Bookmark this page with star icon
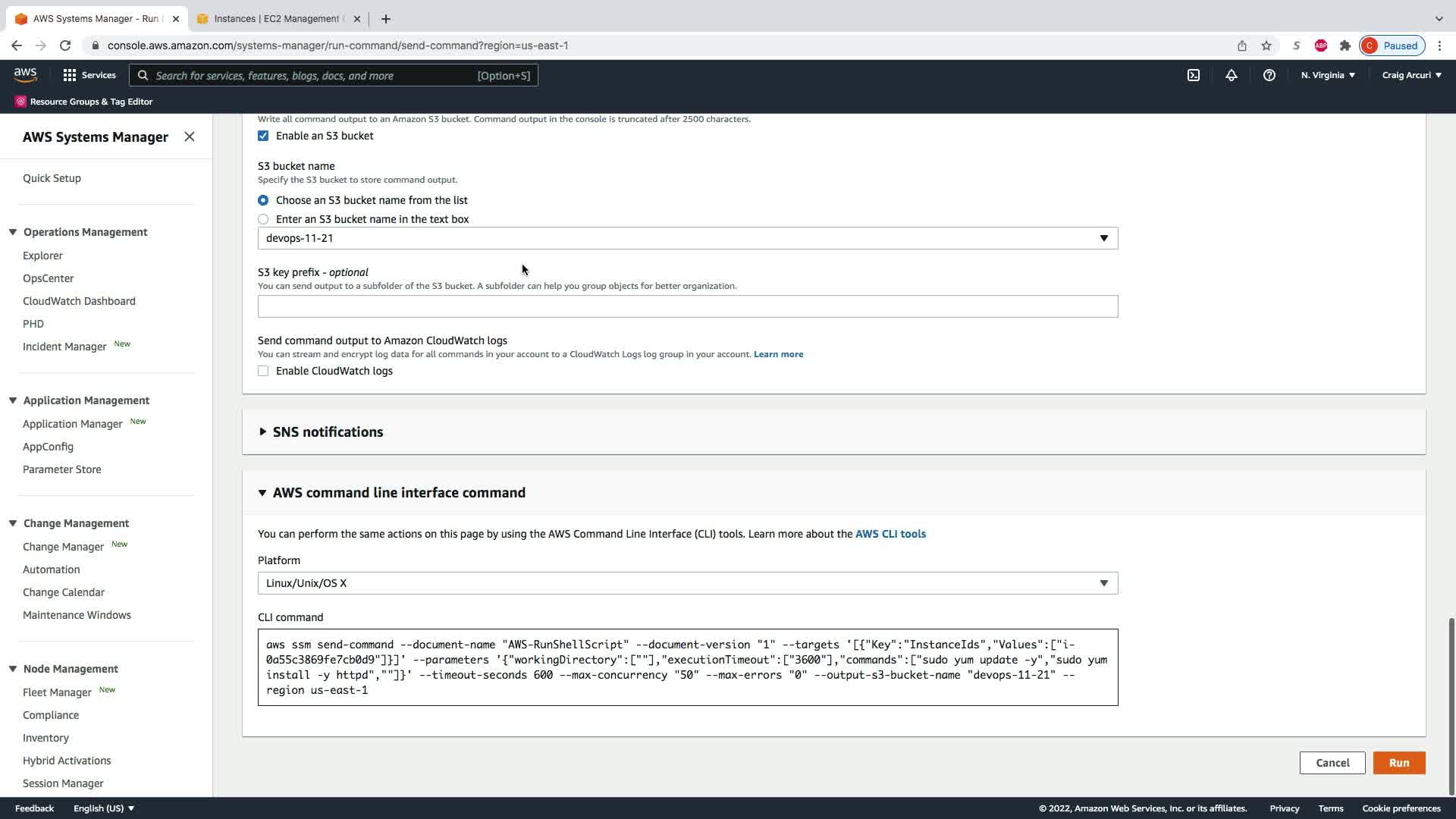 (1266, 45)
